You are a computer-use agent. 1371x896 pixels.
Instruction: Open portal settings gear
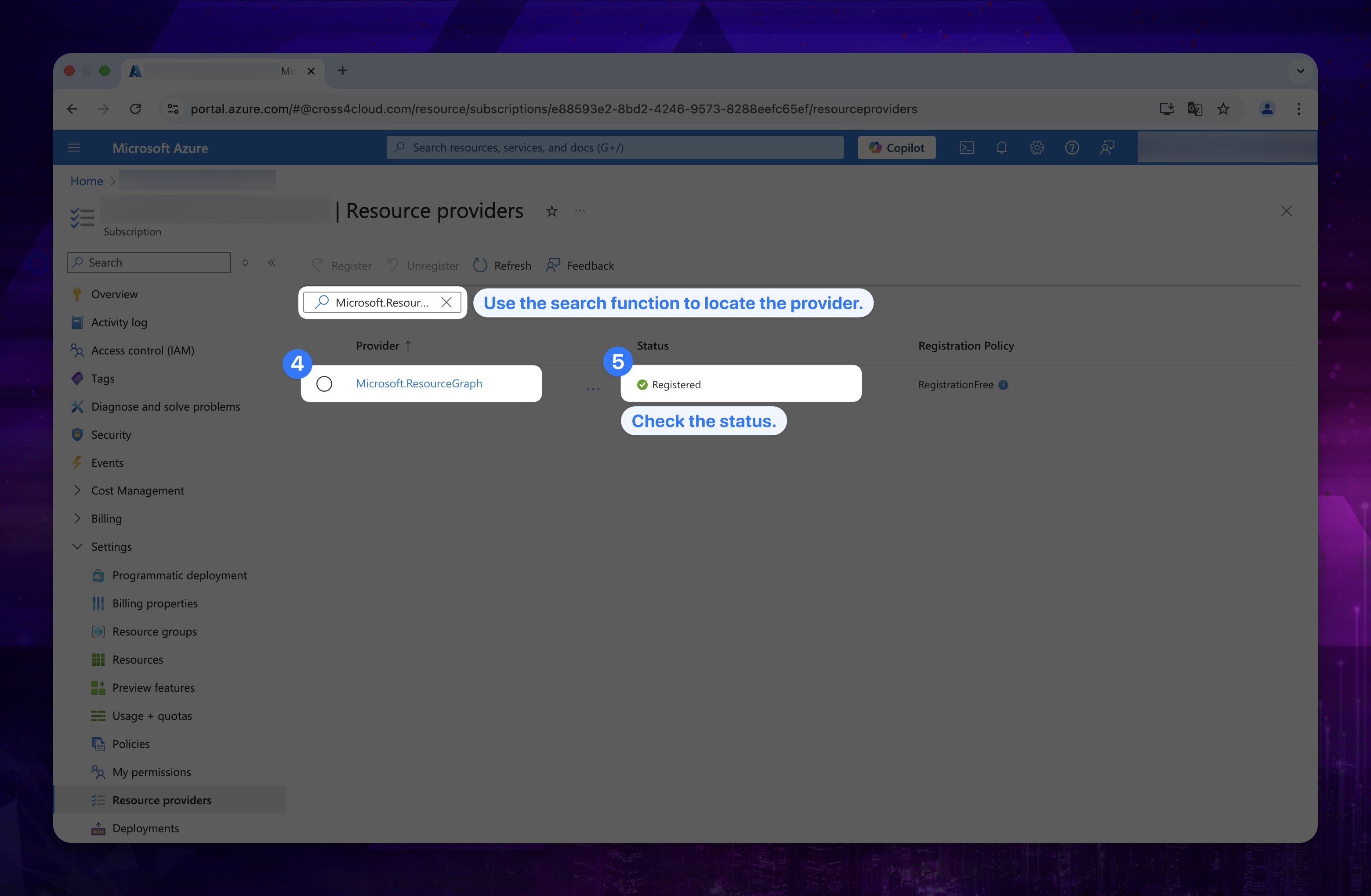1037,148
